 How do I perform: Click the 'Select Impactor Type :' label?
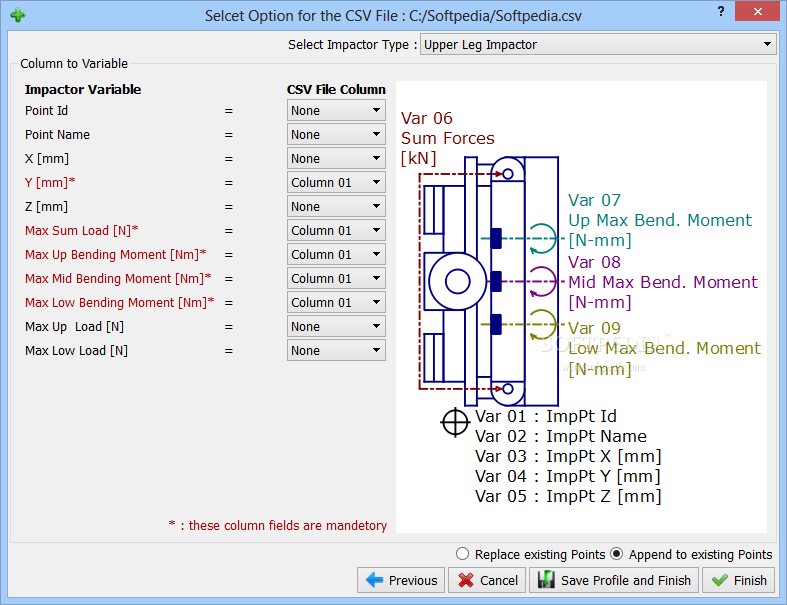352,45
